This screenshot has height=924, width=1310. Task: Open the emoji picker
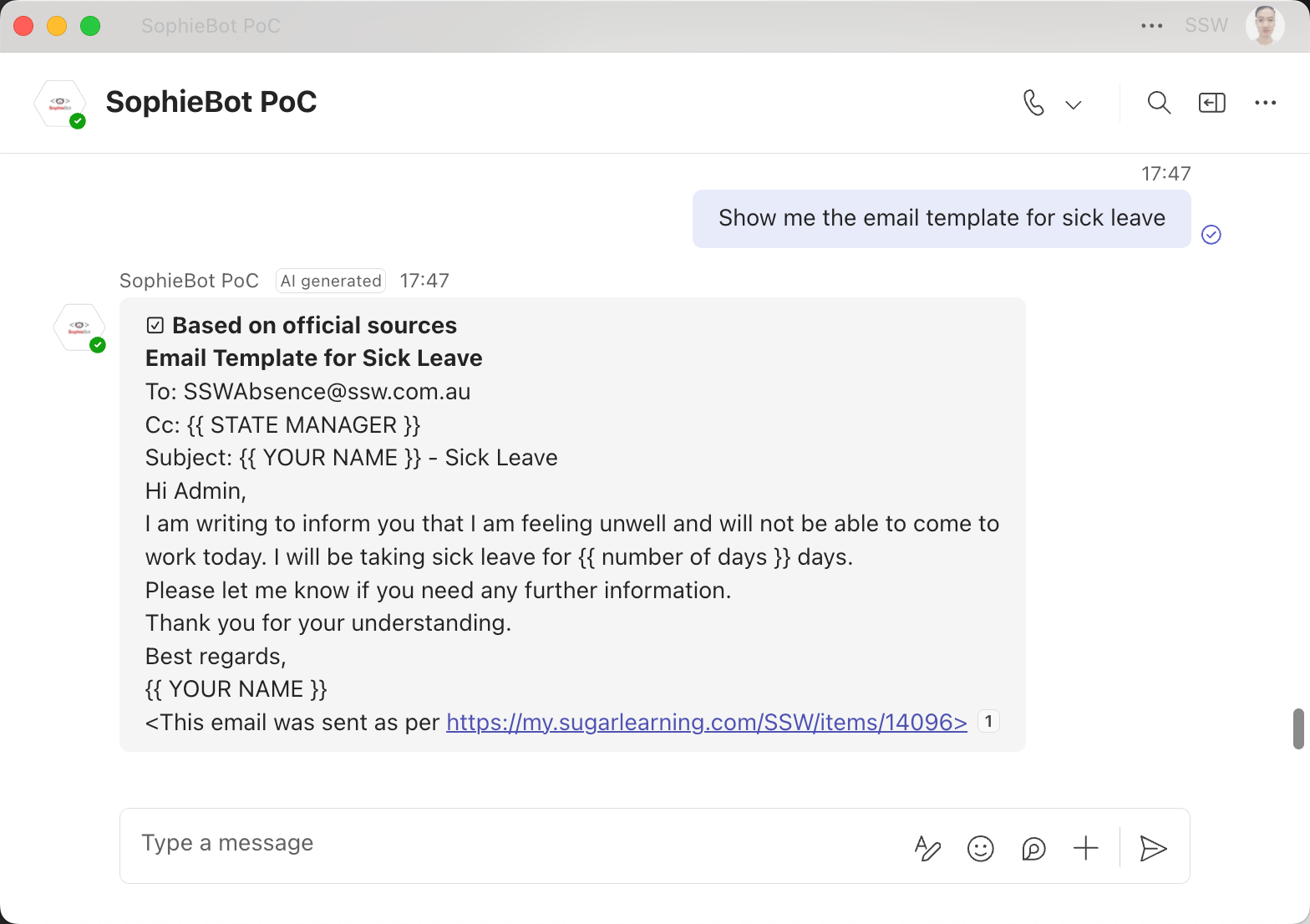pyautogui.click(x=980, y=849)
